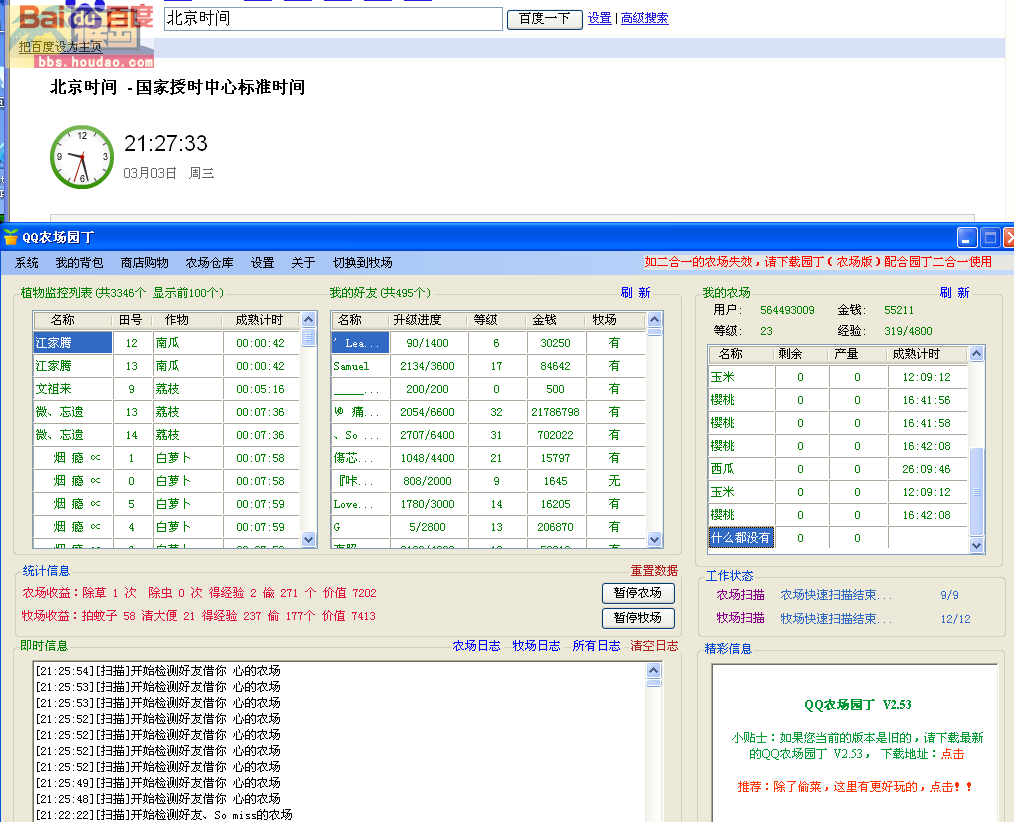Select 西瓜 row in 我的农场
The width and height of the screenshot is (1014, 822).
(838, 469)
